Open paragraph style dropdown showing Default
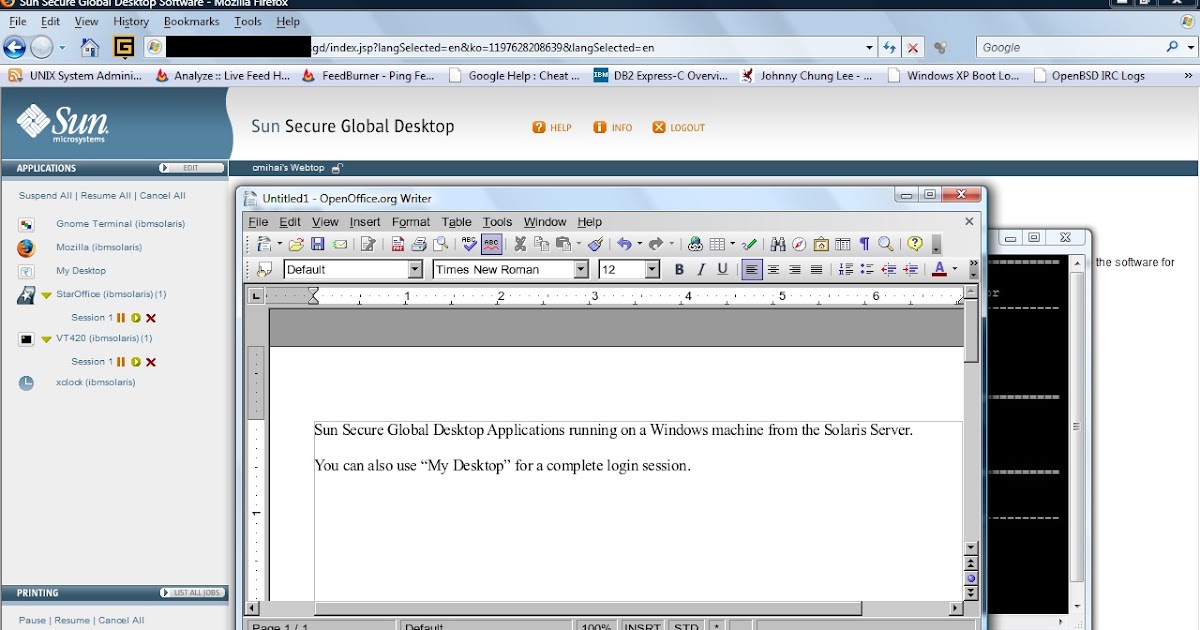The width and height of the screenshot is (1200, 630). (x=415, y=269)
